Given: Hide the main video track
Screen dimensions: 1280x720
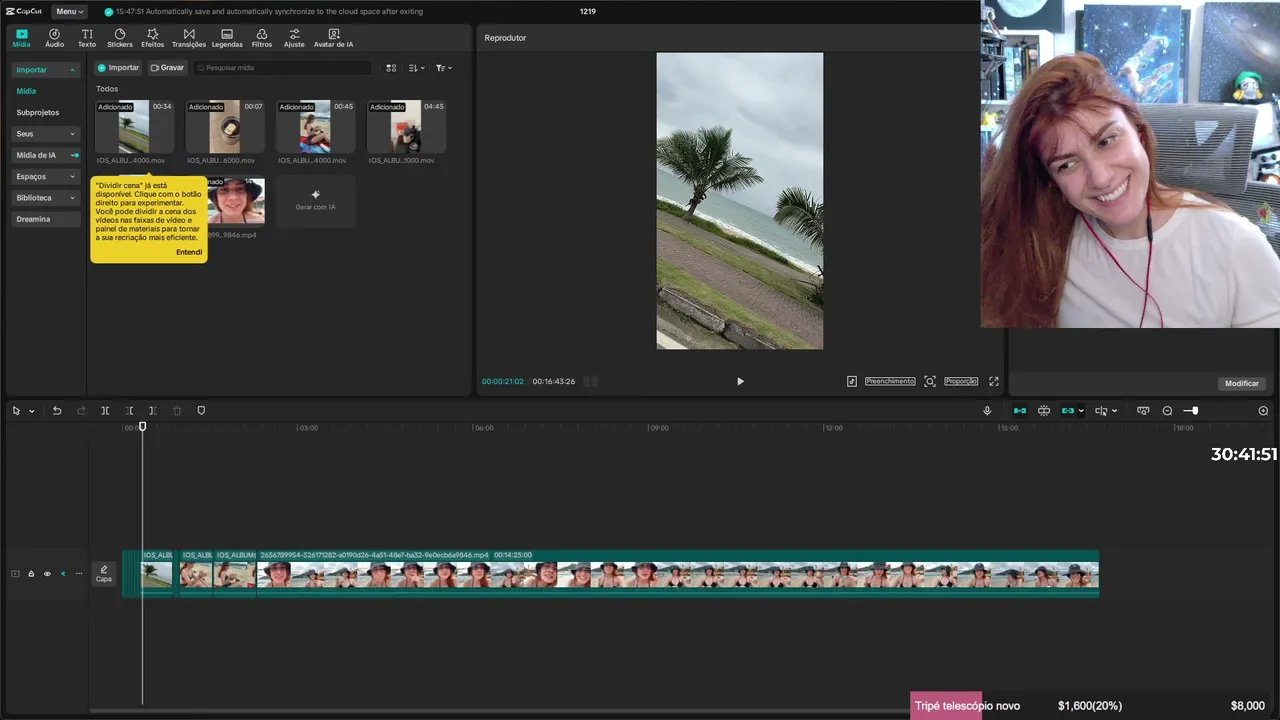Looking at the screenshot, I should tap(47, 574).
